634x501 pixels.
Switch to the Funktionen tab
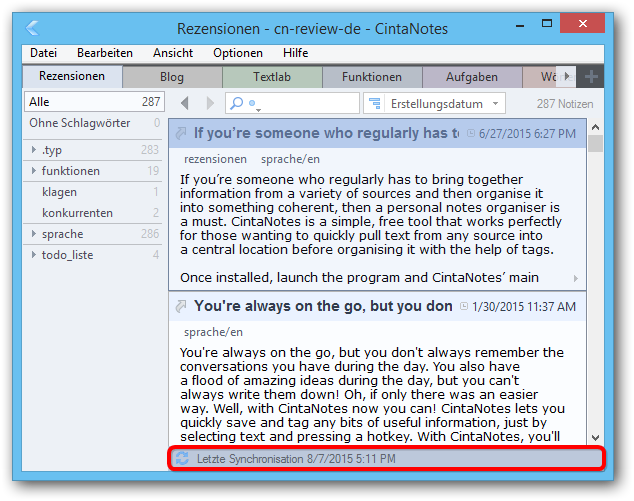tap(372, 77)
